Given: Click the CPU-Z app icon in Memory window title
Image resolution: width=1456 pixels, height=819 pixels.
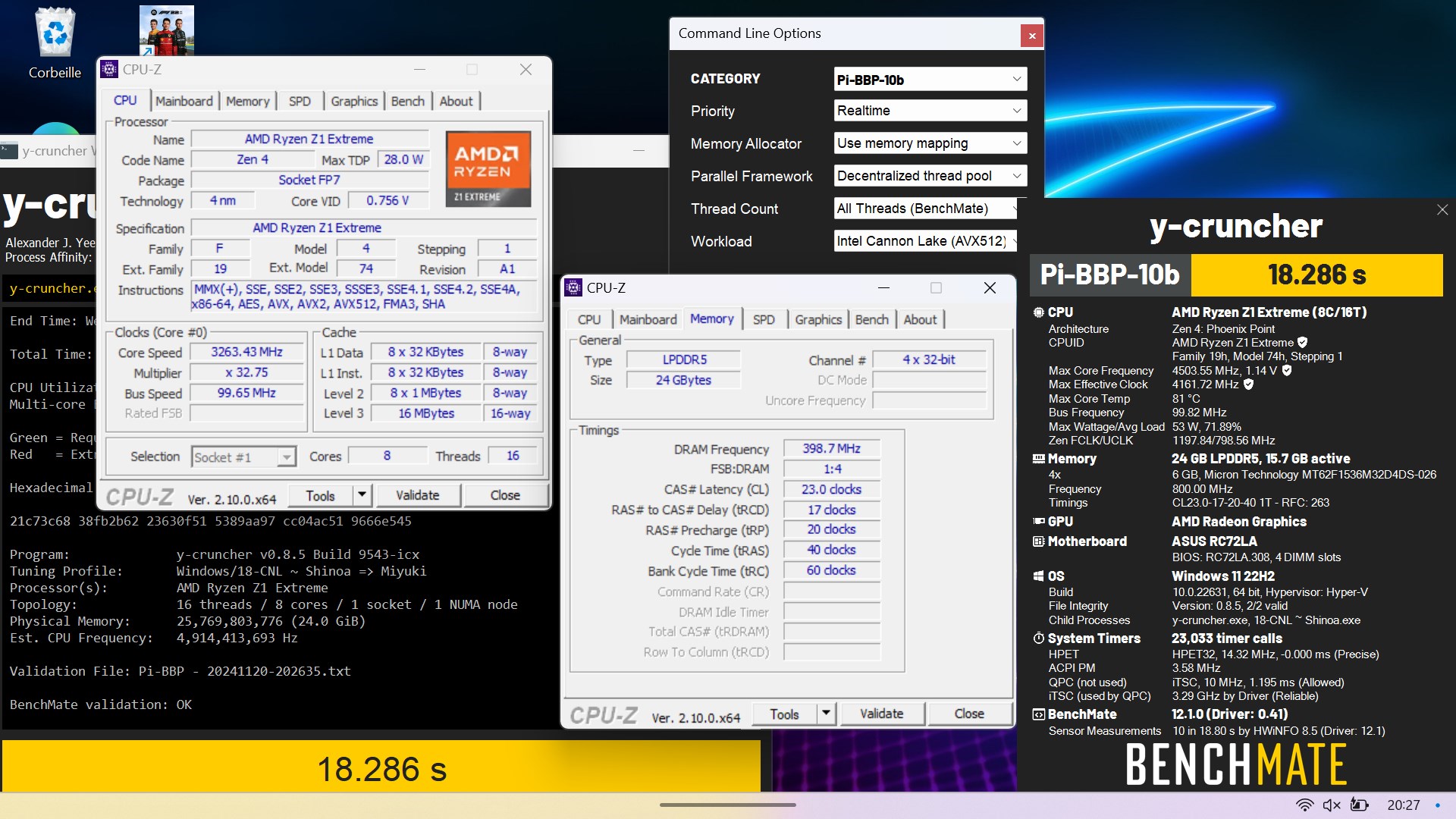Looking at the screenshot, I should 573,288.
